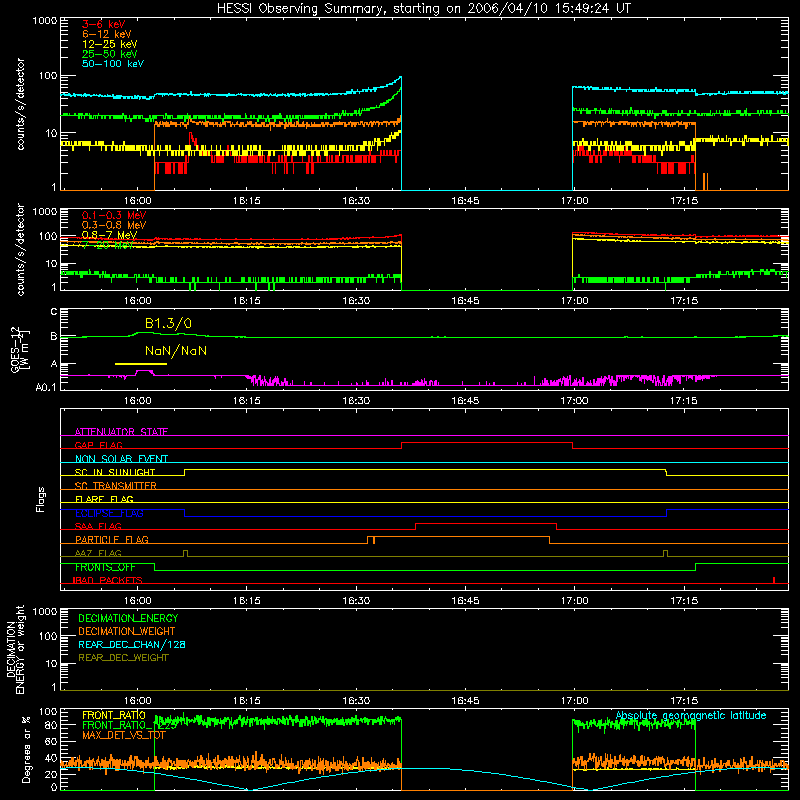The image size is (800, 800).
Task: Click the GOES-12 axis title
Action: coord(20,349)
